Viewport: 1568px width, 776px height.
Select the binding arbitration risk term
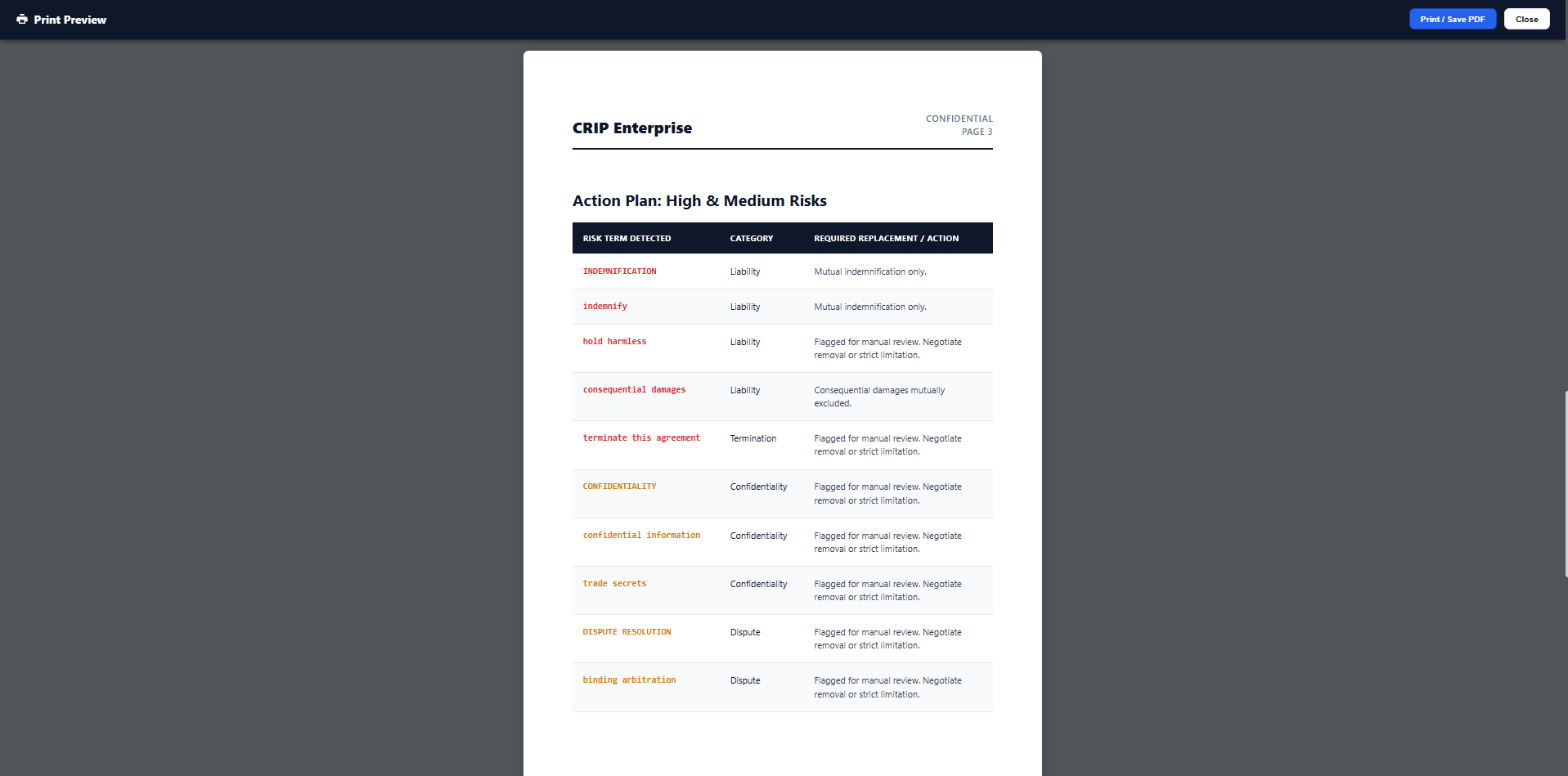coord(629,680)
